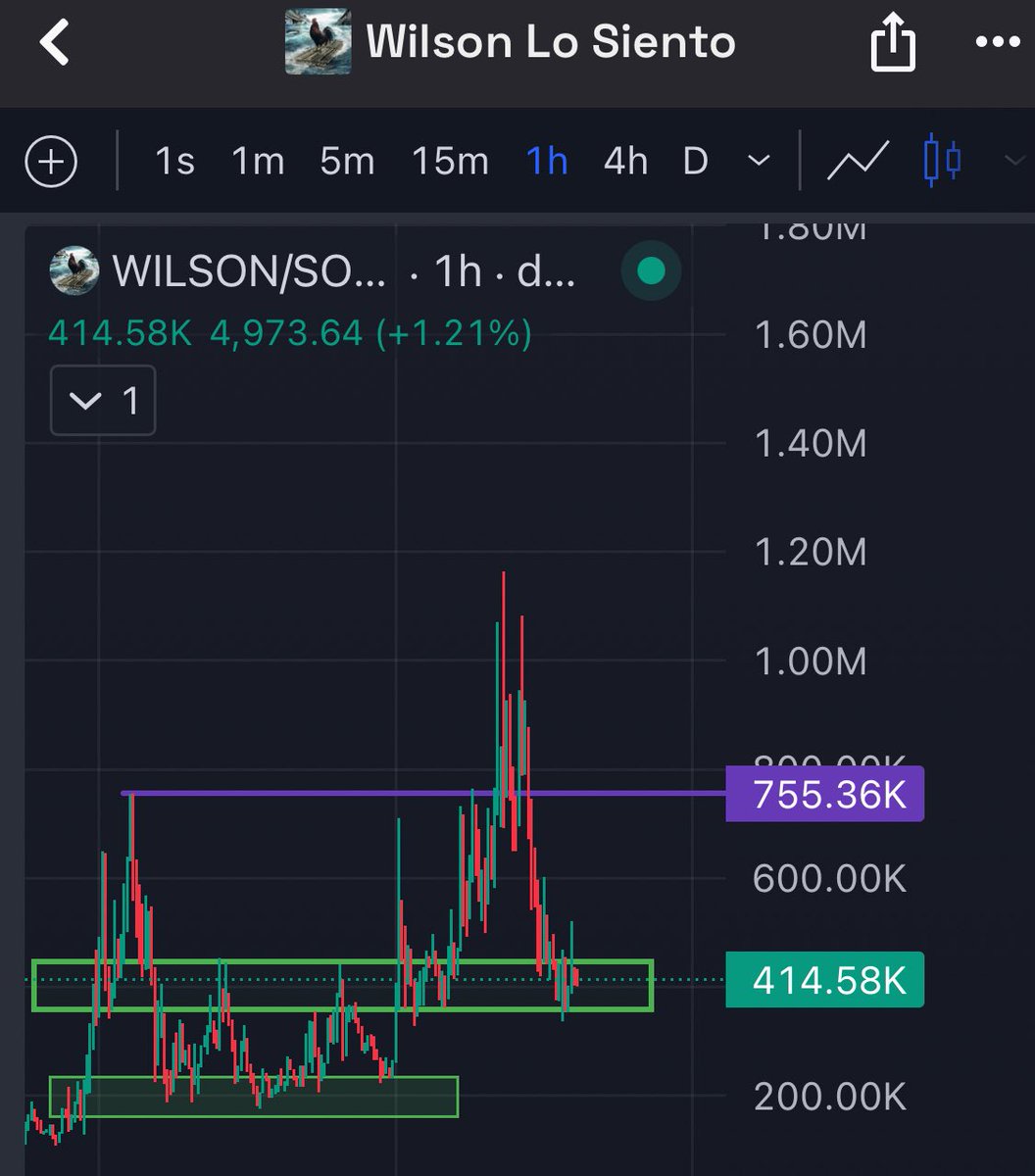Open the chart type dropdown arrow at the toolbar's right end
The height and width of the screenshot is (1176, 1035).
coord(1015,162)
